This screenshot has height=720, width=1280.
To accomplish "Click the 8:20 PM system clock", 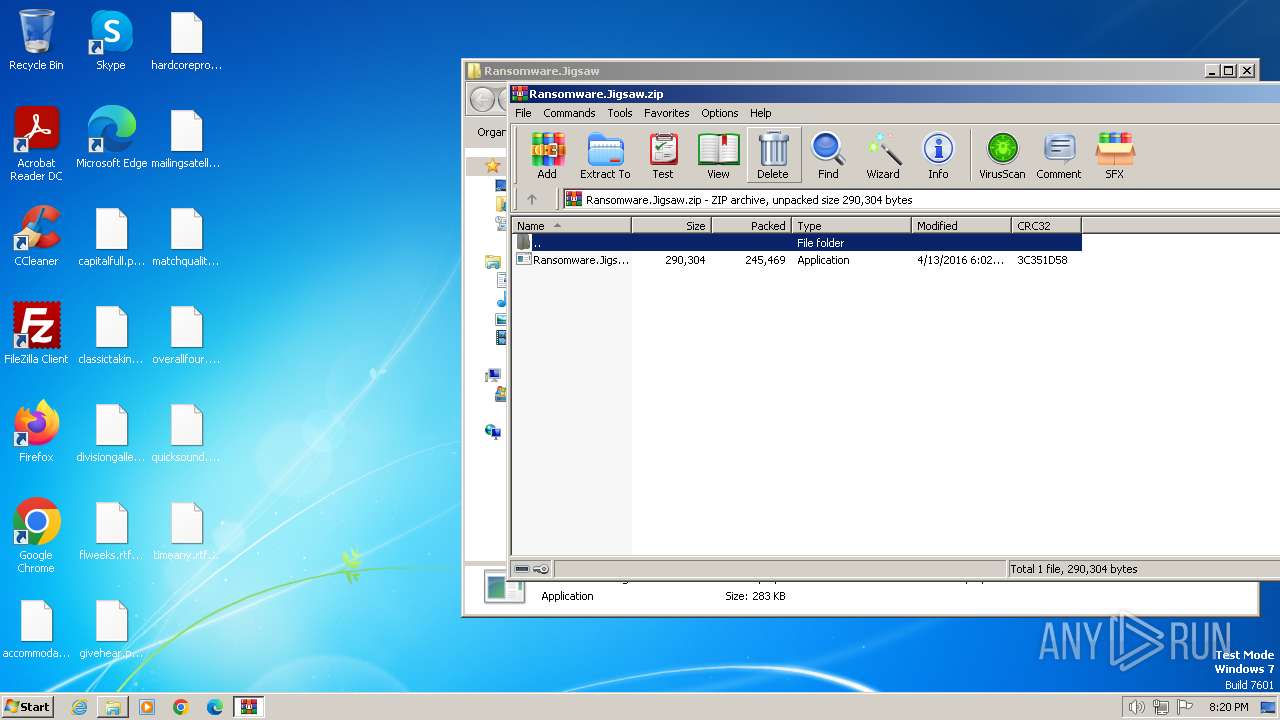I will click(1228, 707).
